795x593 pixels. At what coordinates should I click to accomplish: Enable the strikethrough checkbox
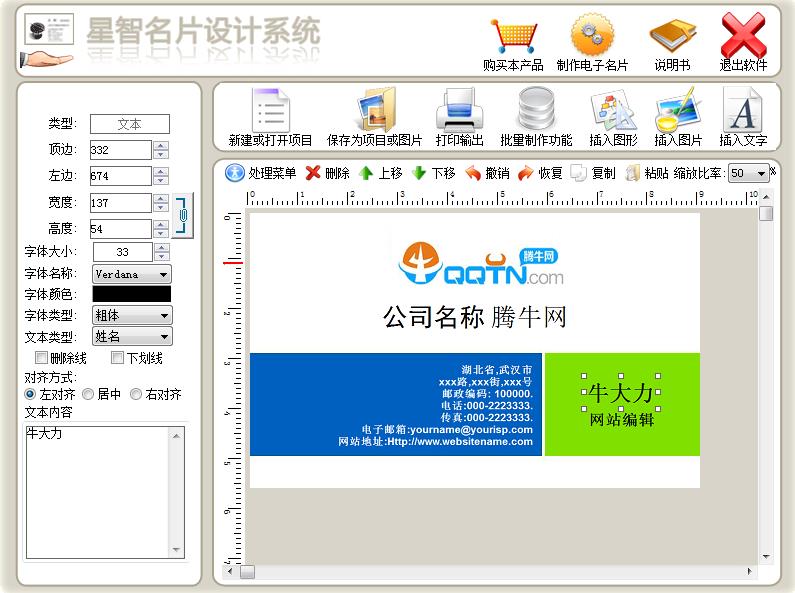pos(42,358)
